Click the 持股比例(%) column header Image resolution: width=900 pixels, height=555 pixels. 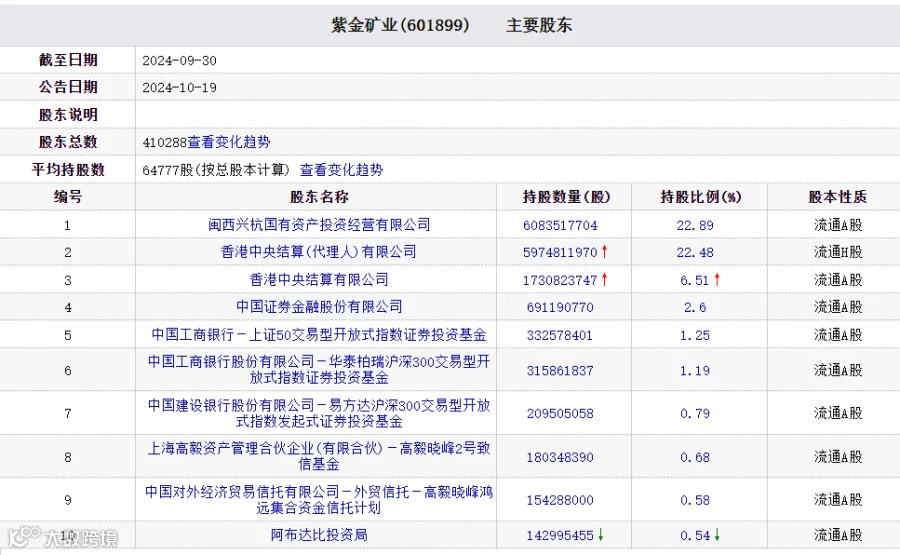pos(700,197)
